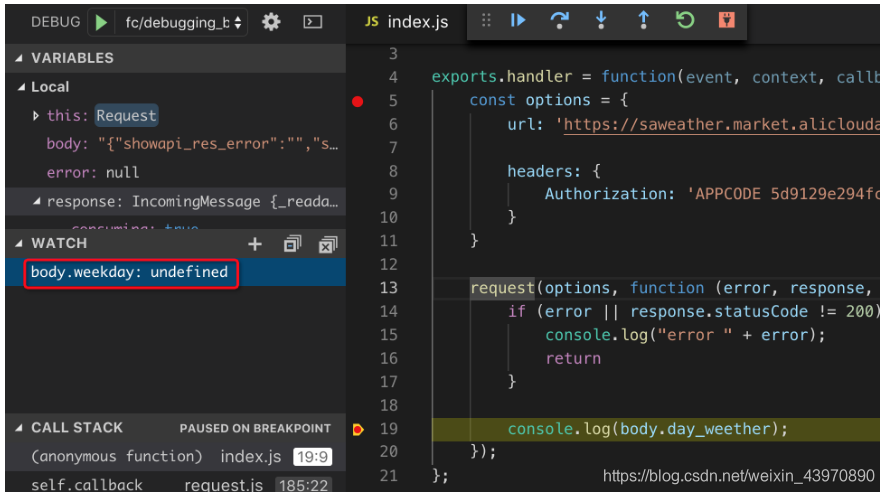Click the return statement line 16
The image size is (885, 495).
point(573,358)
